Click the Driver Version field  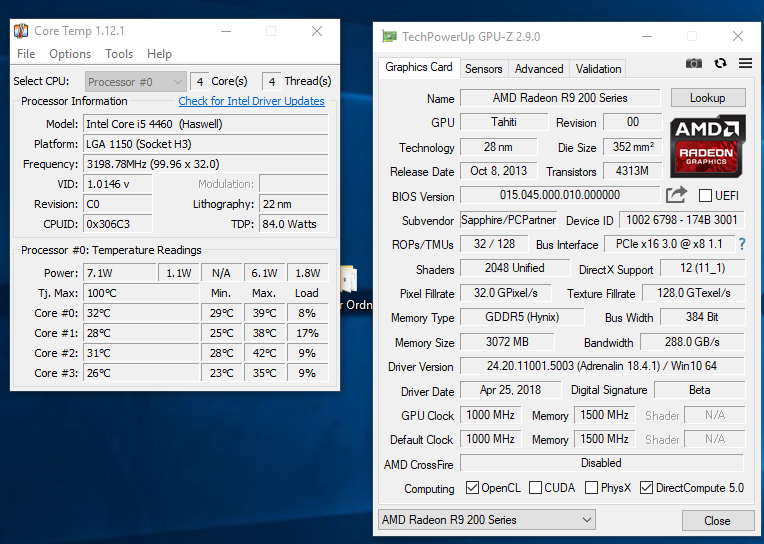[x=602, y=366]
